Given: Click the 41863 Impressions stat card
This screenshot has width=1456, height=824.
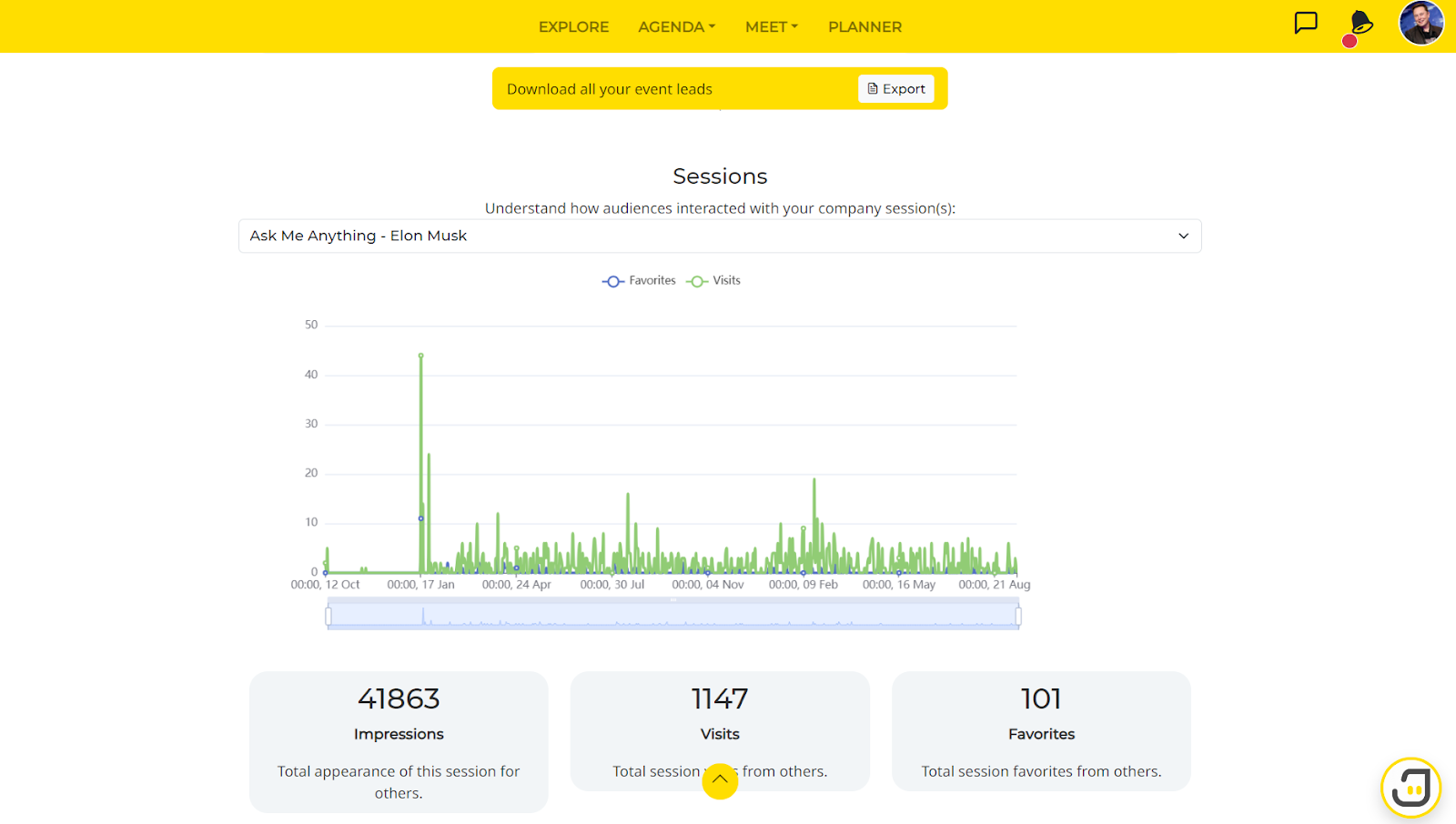Looking at the screenshot, I should coord(399,741).
